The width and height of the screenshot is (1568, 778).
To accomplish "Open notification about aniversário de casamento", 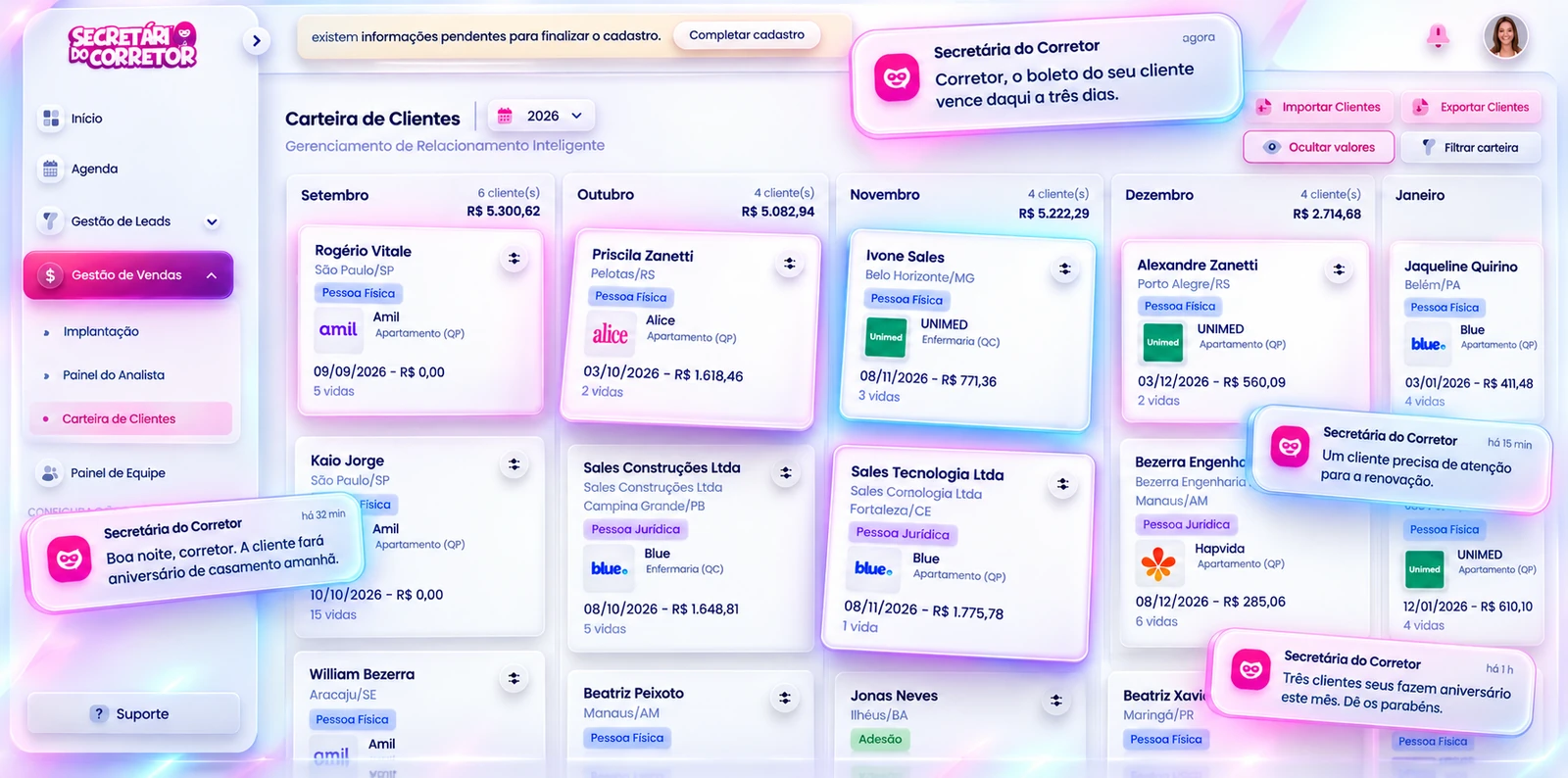I will [x=194, y=551].
